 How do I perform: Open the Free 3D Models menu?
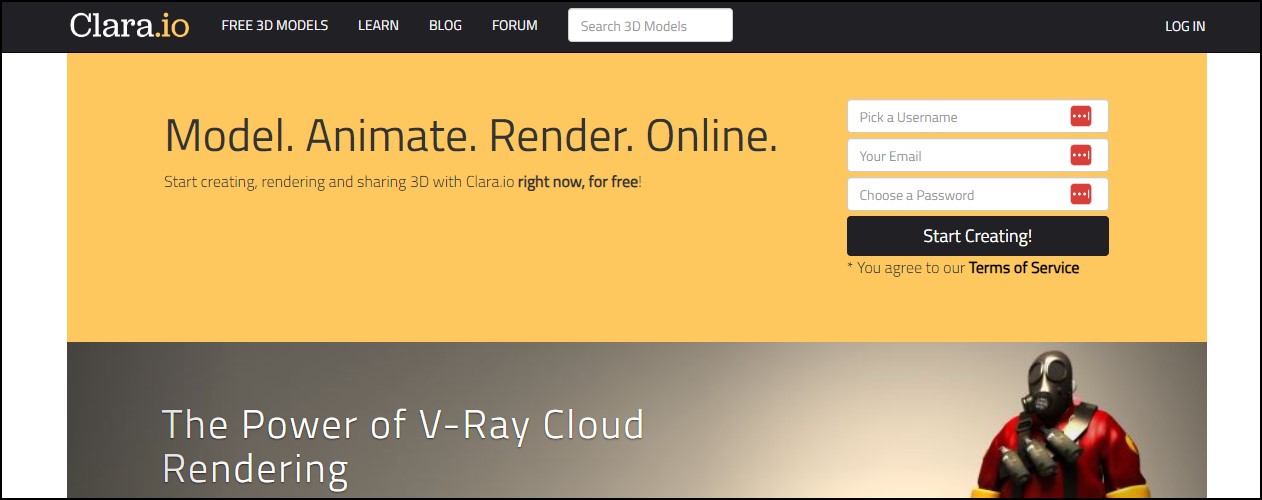[x=275, y=26]
